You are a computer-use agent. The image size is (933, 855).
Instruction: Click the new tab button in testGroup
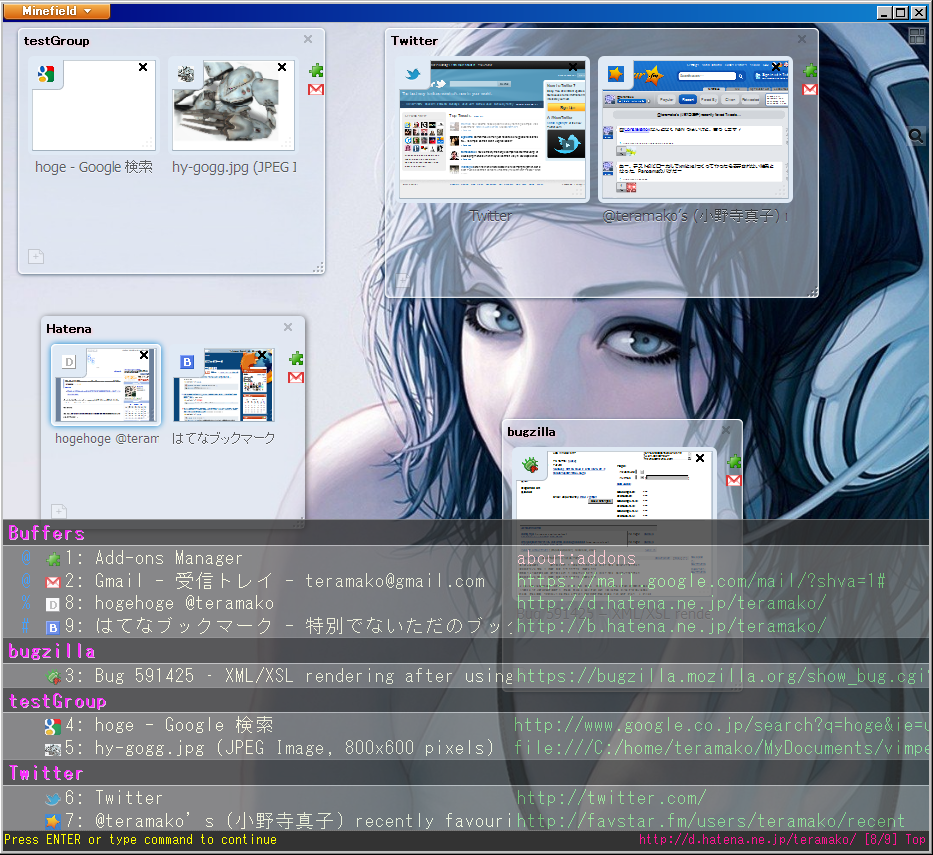click(x=36, y=256)
